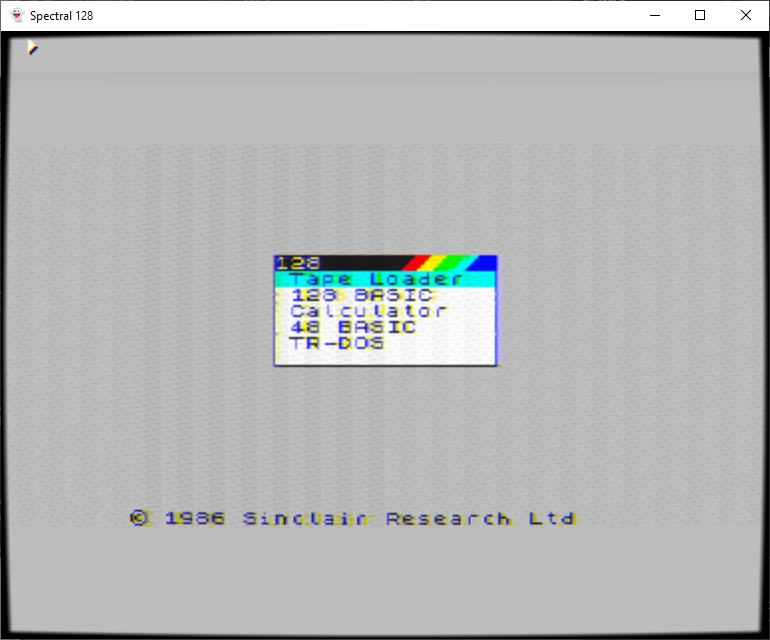Click the red stripe in menu header

418,263
